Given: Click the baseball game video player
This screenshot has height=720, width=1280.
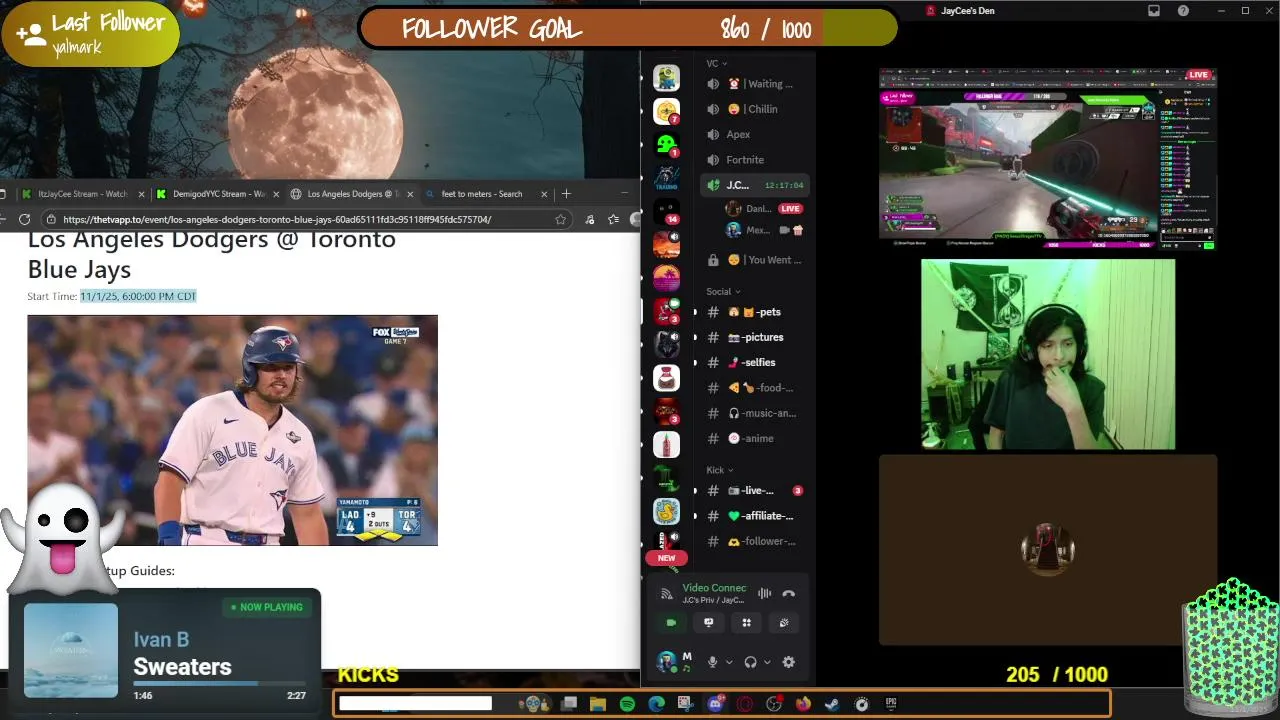Looking at the screenshot, I should pos(232,430).
